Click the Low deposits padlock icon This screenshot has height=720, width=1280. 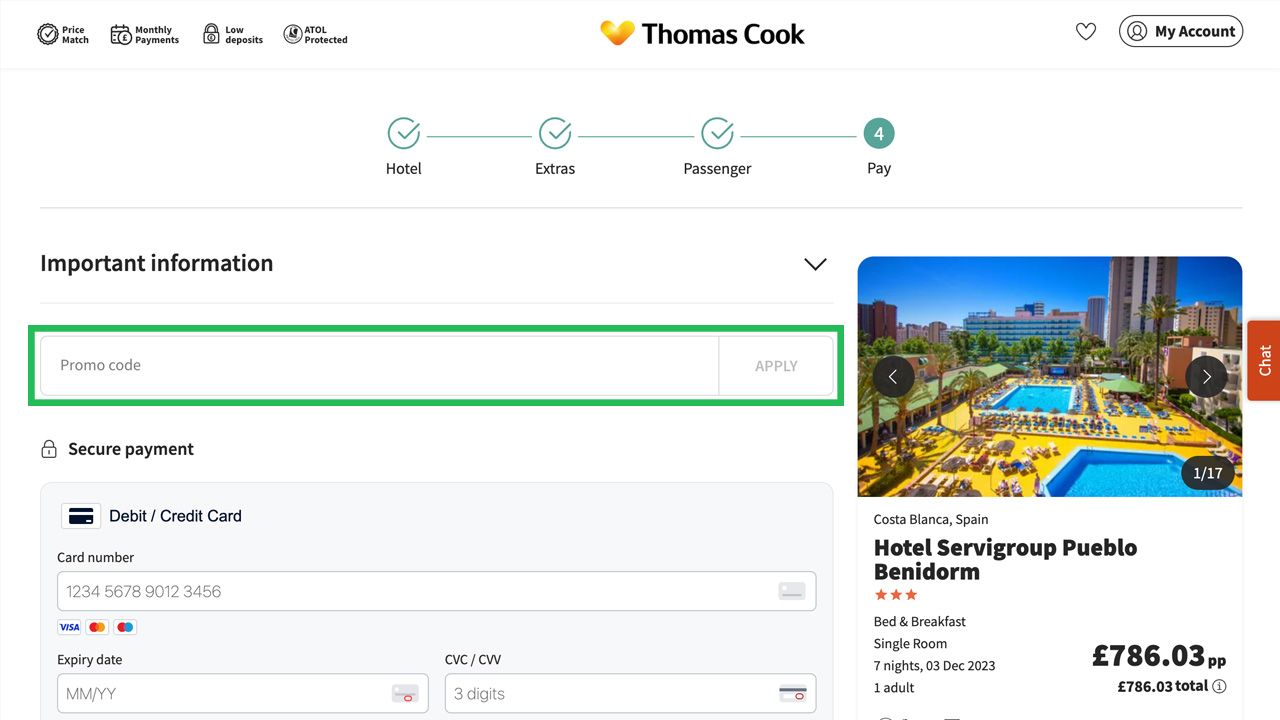(211, 35)
